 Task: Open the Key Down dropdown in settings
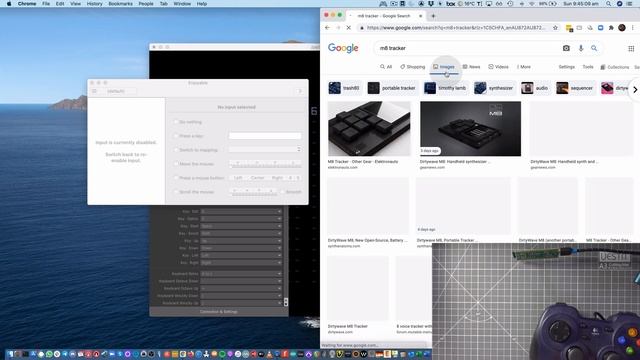click(x=241, y=248)
